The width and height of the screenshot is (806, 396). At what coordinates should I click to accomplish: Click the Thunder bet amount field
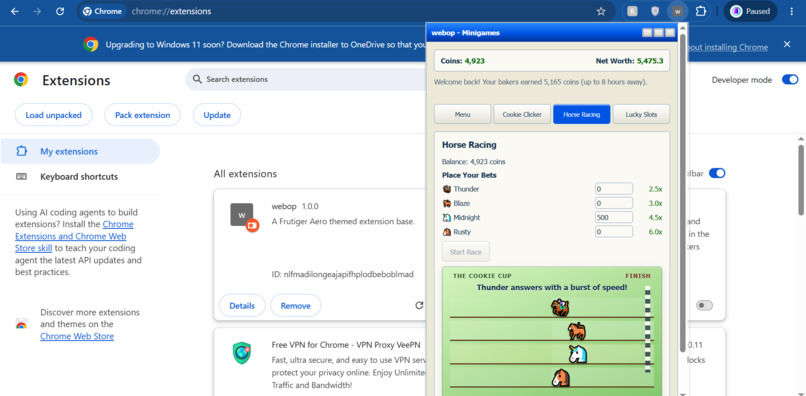[x=614, y=189]
